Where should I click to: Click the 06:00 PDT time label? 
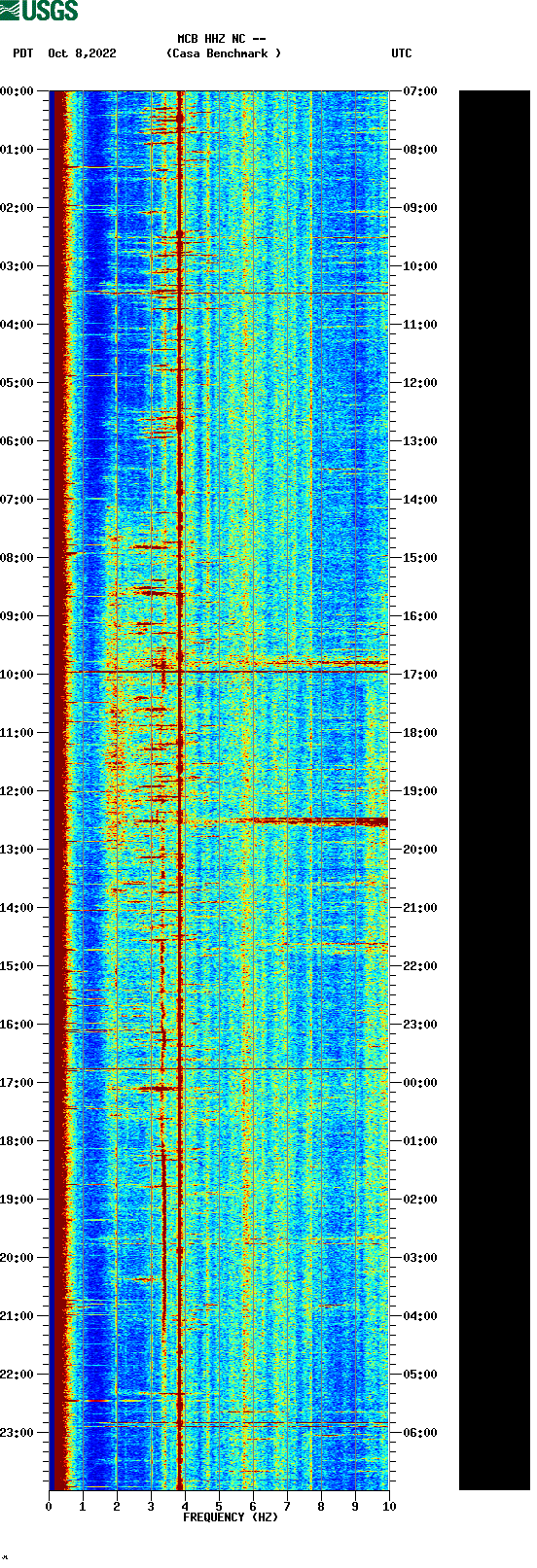click(17, 441)
